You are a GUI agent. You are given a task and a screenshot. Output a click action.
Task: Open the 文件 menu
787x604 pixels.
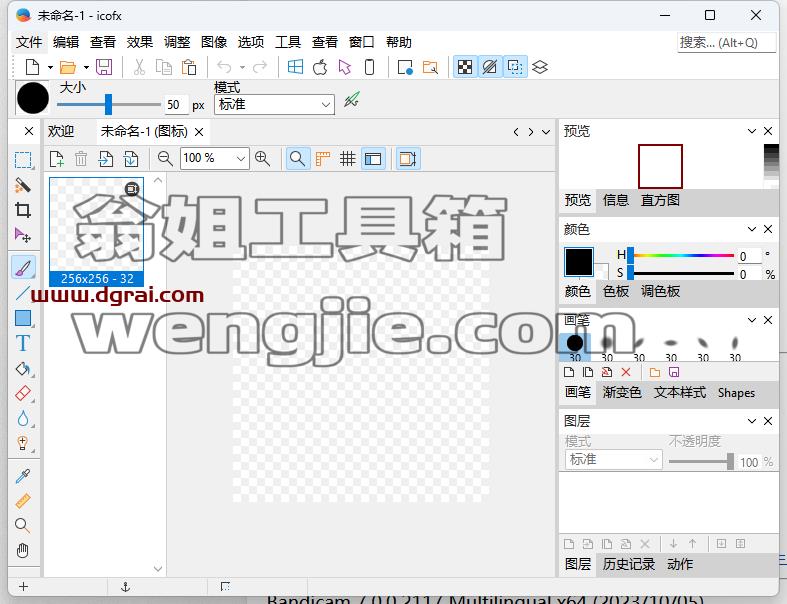(x=29, y=42)
